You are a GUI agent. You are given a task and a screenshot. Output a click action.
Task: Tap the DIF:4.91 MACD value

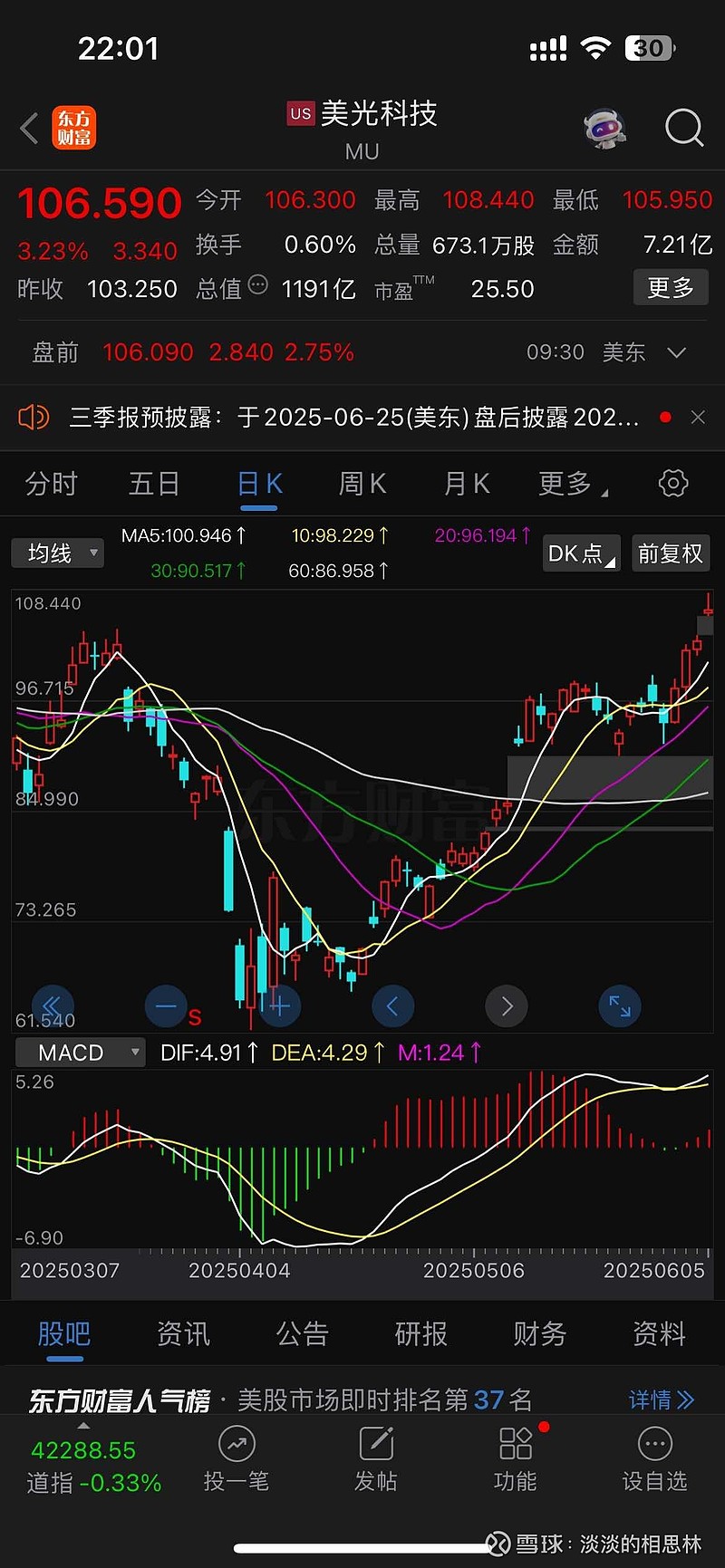click(208, 1053)
